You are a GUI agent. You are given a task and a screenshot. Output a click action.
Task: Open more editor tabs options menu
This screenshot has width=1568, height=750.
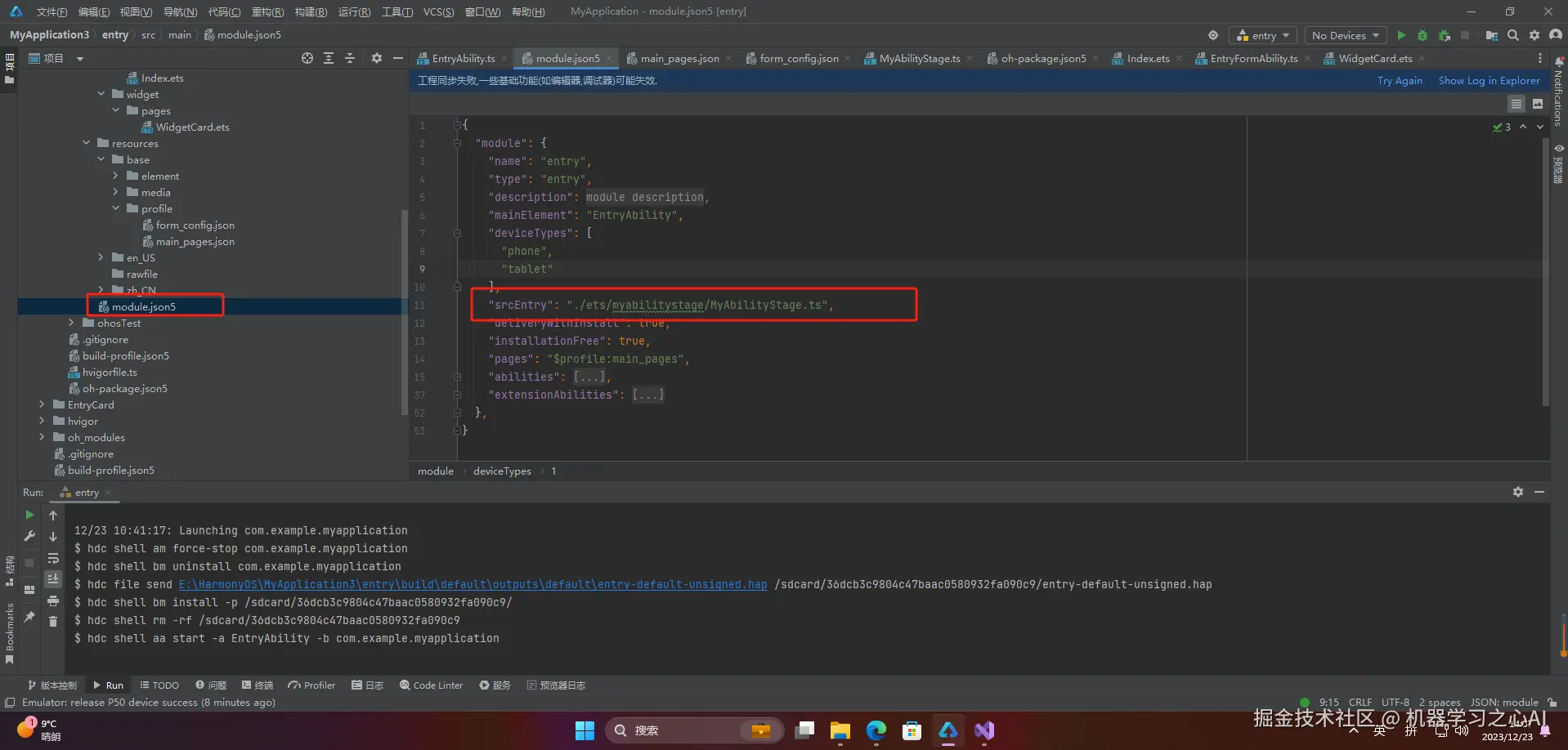(x=1540, y=58)
